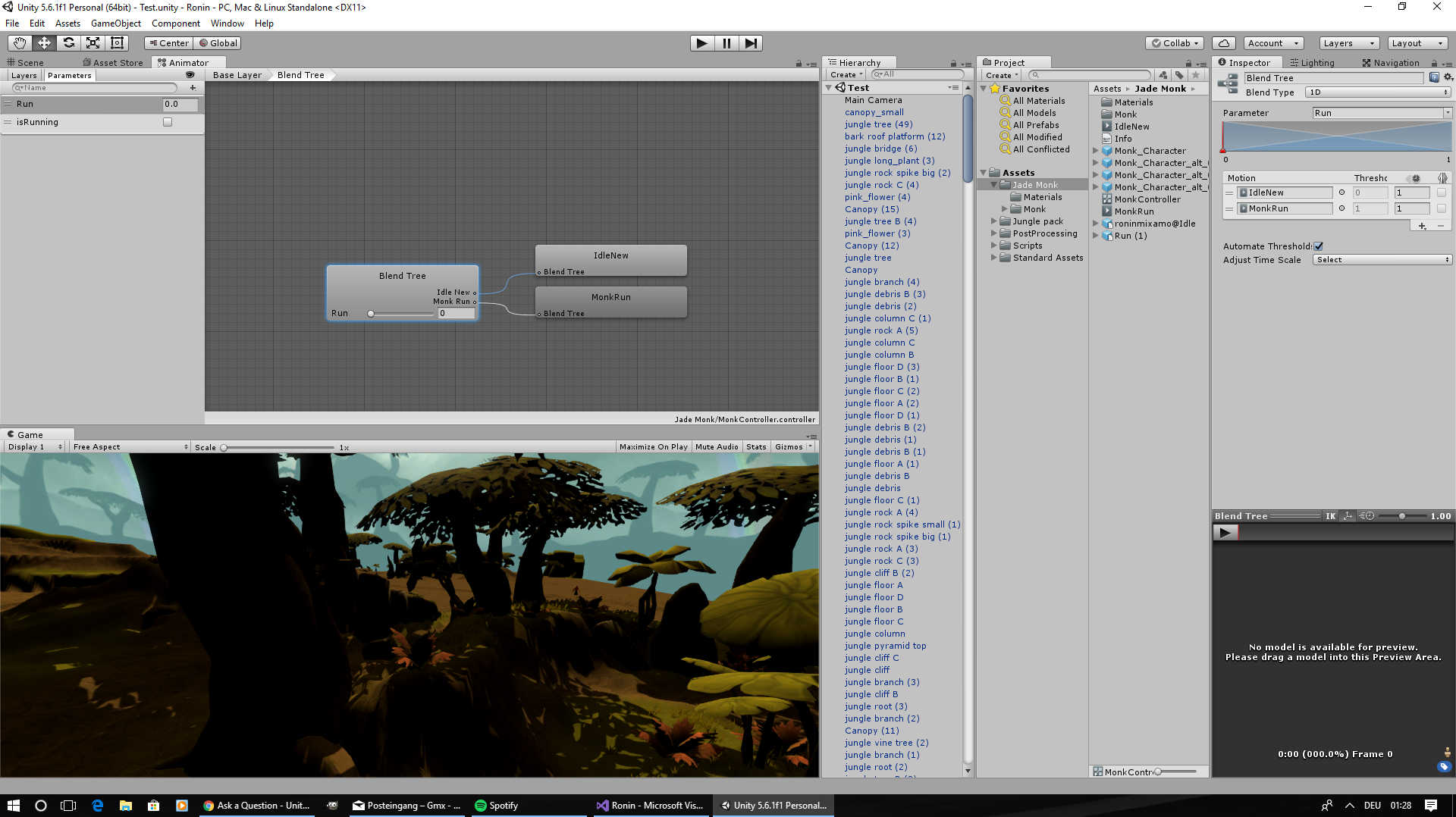This screenshot has width=1456, height=817.
Task: Toggle the mirror checkbox for IdleNew
Action: pos(1442,193)
